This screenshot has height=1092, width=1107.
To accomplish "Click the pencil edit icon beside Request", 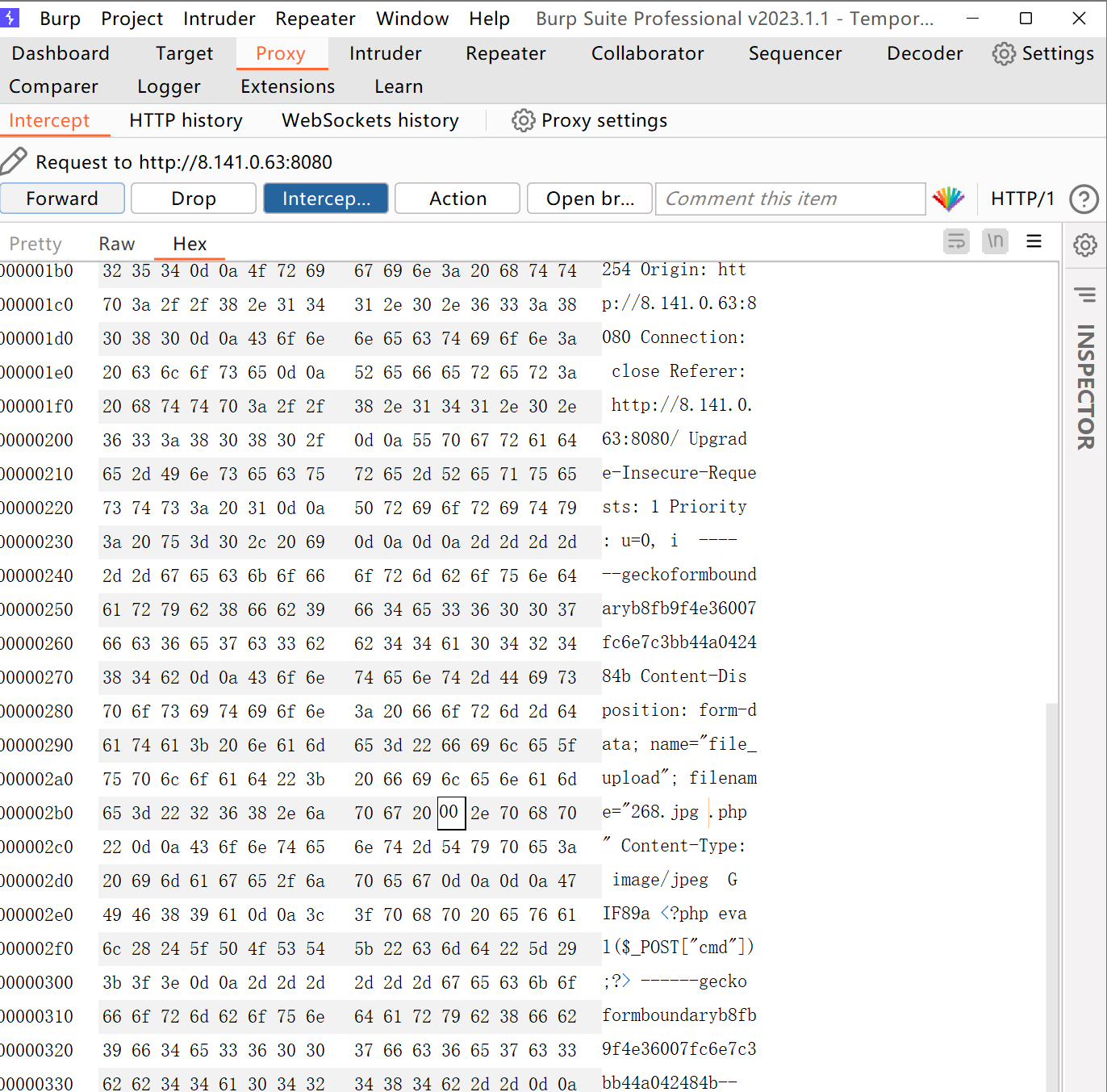I will coord(14,161).
